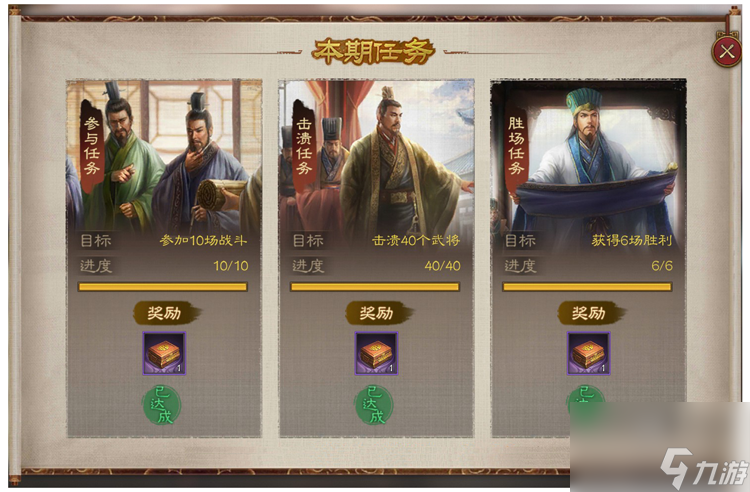The image size is (750, 492).
Task: Click the 奖励 label in 胜场任务 card
Action: [x=590, y=313]
